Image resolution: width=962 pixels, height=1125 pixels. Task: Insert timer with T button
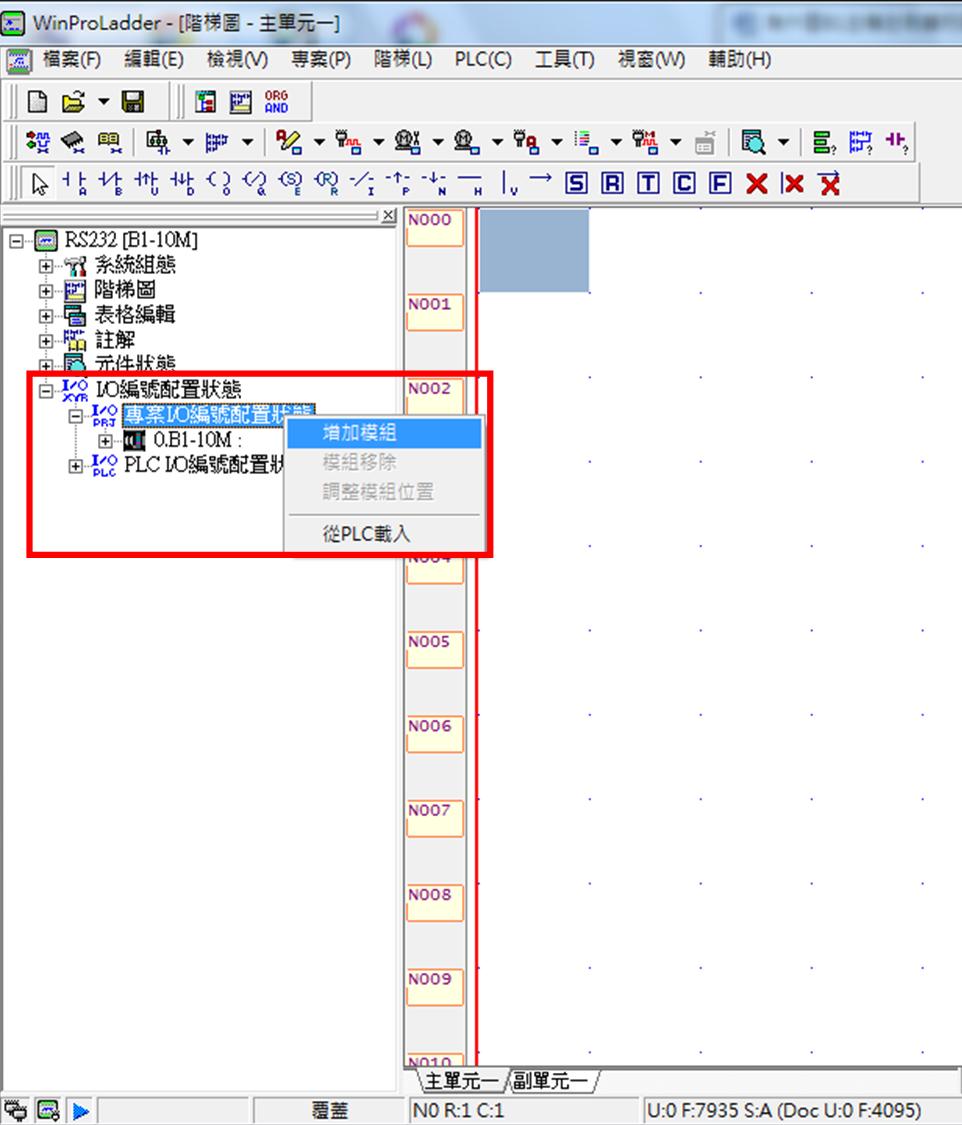tap(648, 184)
